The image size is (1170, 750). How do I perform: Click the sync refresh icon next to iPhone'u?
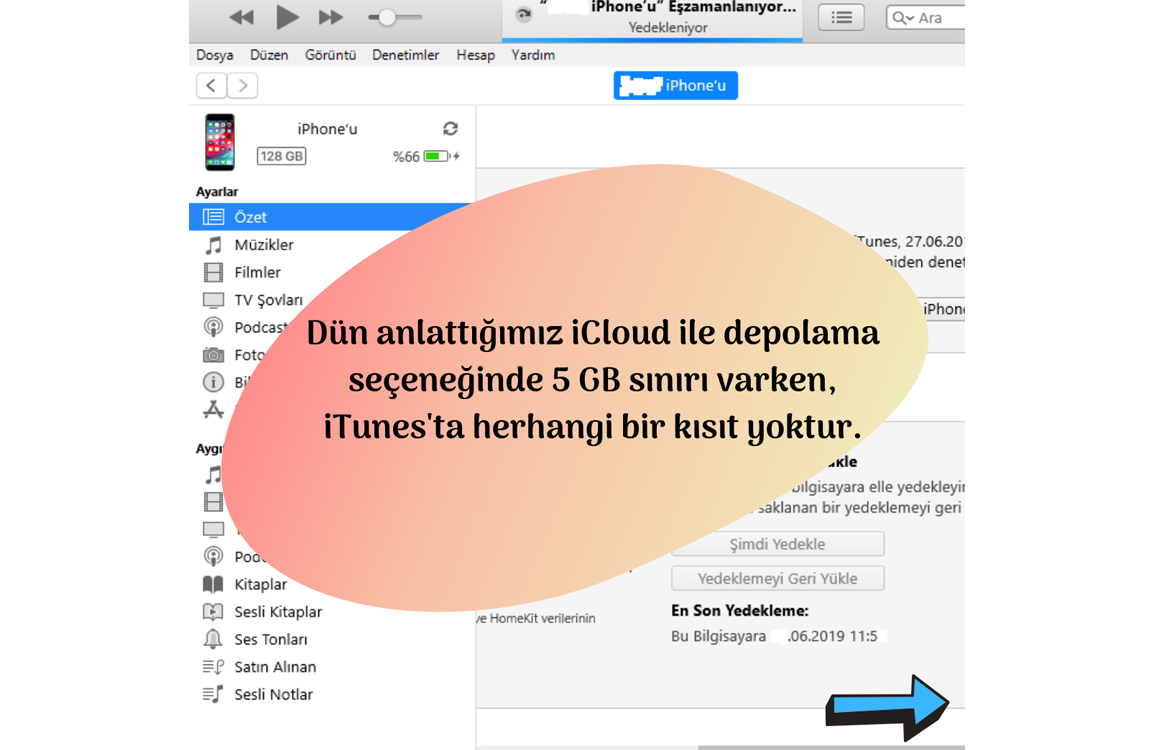point(450,128)
